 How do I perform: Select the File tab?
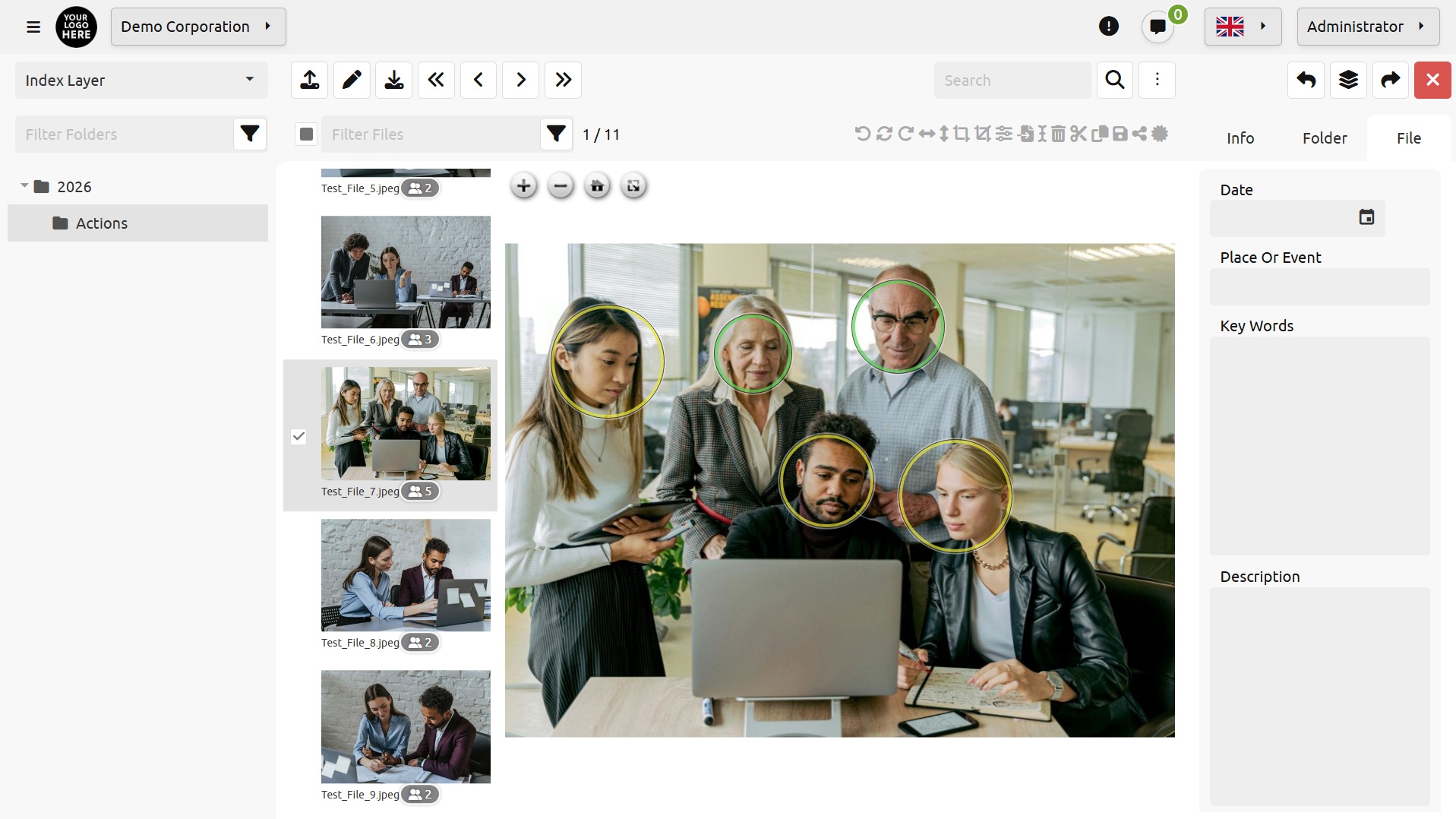coord(1409,138)
